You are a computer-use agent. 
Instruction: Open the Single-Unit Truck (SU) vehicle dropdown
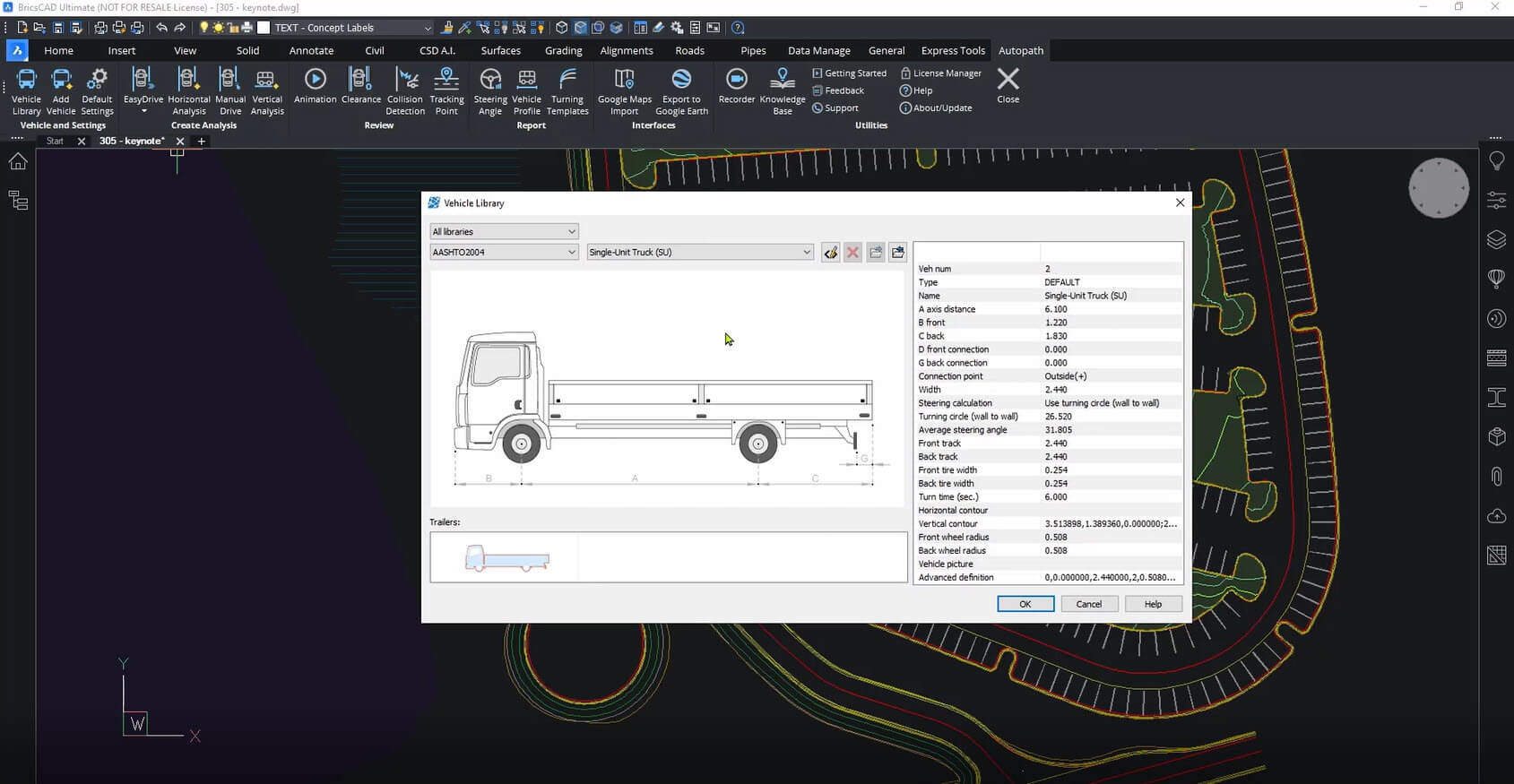[699, 253]
